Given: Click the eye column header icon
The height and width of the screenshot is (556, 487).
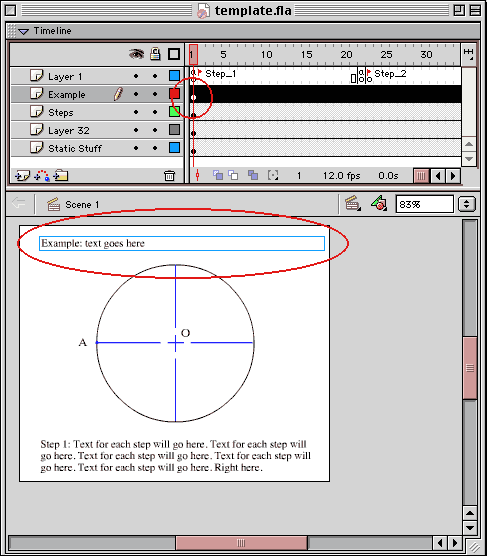Looking at the screenshot, I should click(x=136, y=54).
